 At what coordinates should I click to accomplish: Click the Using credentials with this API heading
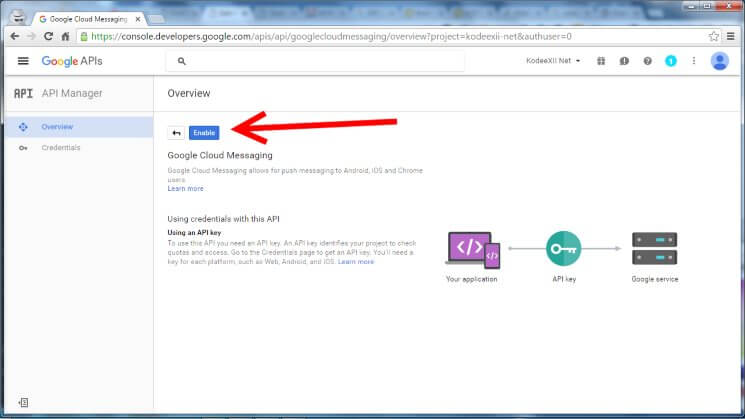pyautogui.click(x=223, y=219)
